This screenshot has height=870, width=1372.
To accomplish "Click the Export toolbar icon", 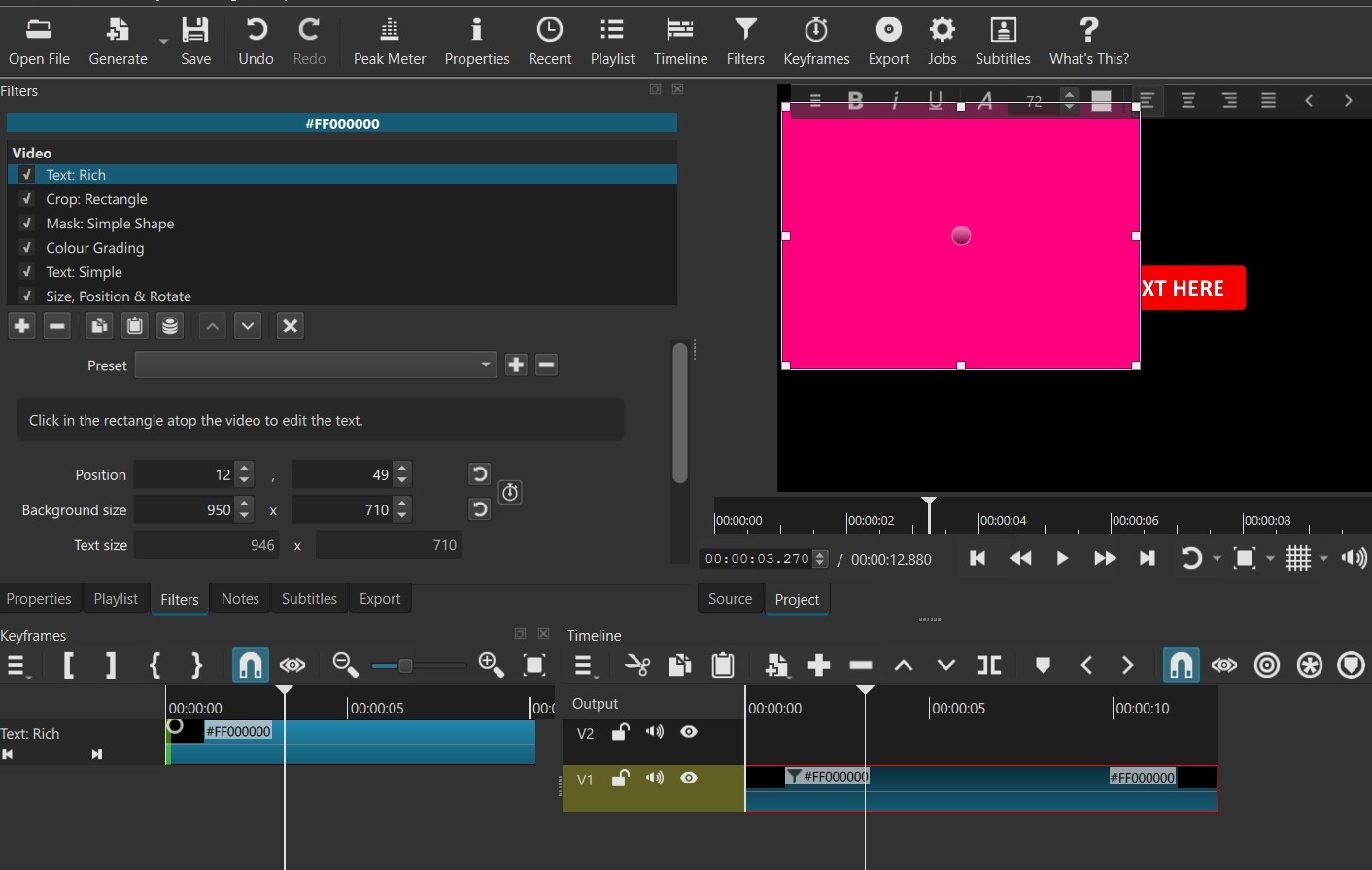I will click(888, 42).
